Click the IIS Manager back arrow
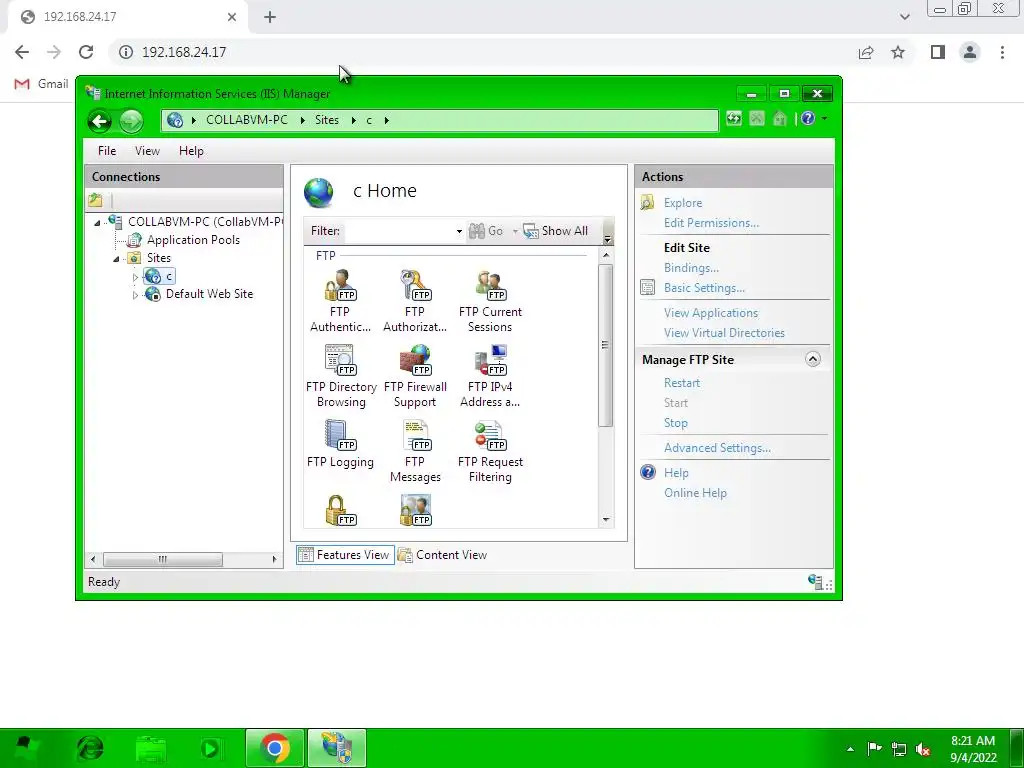Image resolution: width=1024 pixels, height=768 pixels. [x=100, y=121]
